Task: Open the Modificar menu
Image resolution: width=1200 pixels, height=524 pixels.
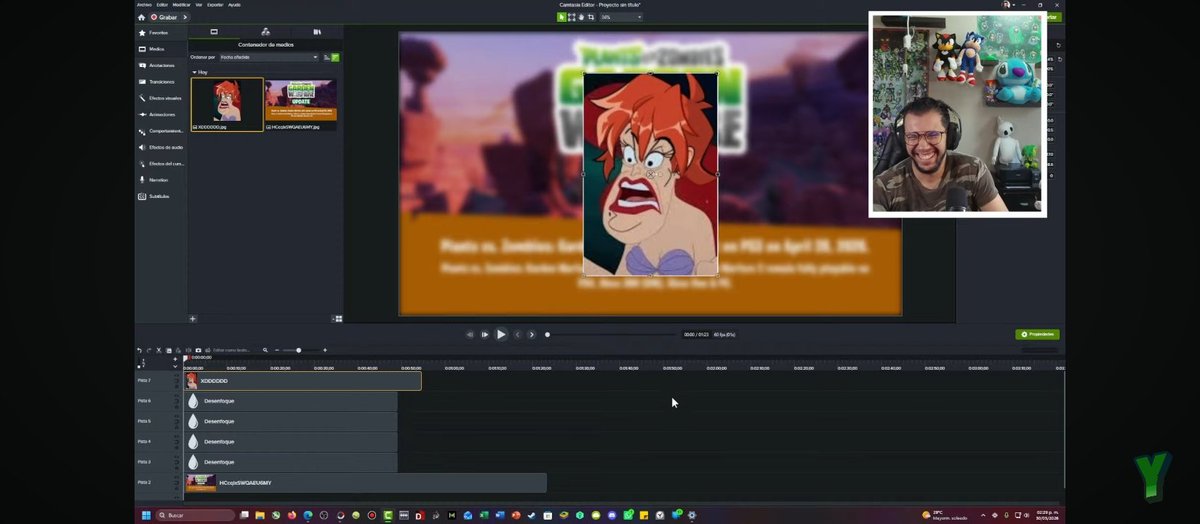Action: coord(182,4)
